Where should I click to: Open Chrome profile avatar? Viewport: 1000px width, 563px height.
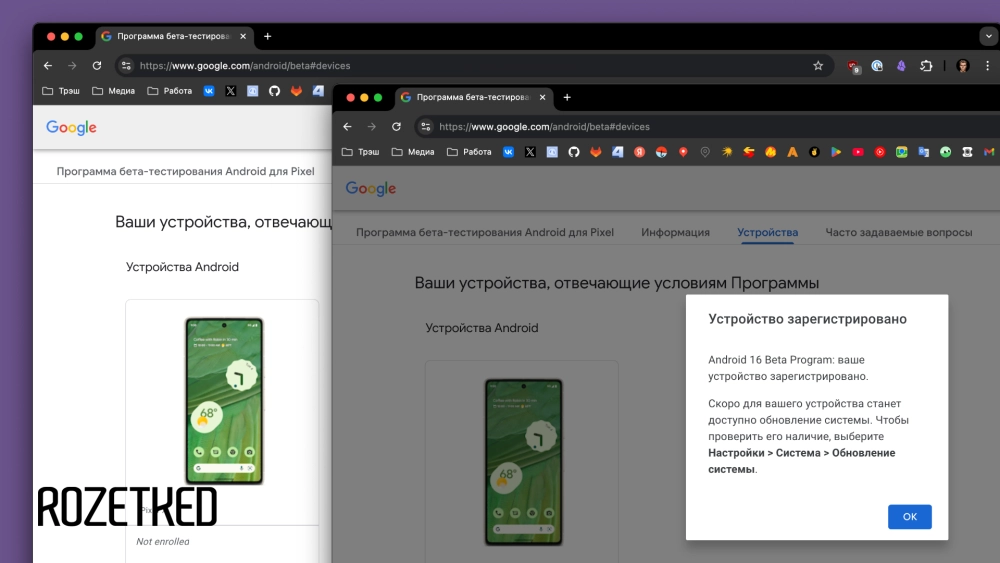pos(963,66)
